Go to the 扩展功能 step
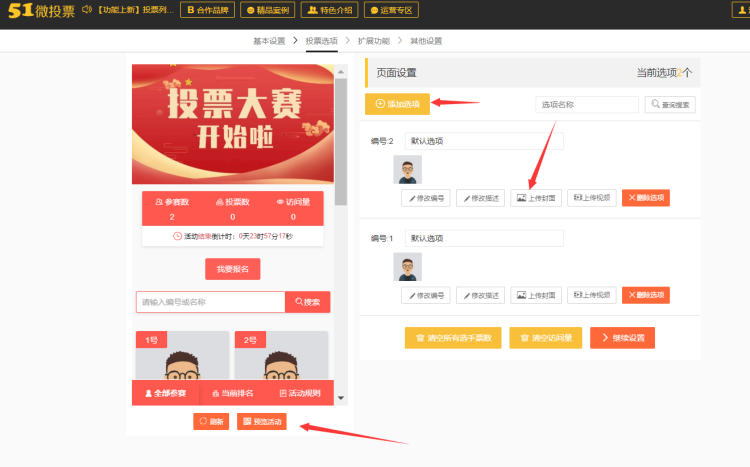 point(374,41)
